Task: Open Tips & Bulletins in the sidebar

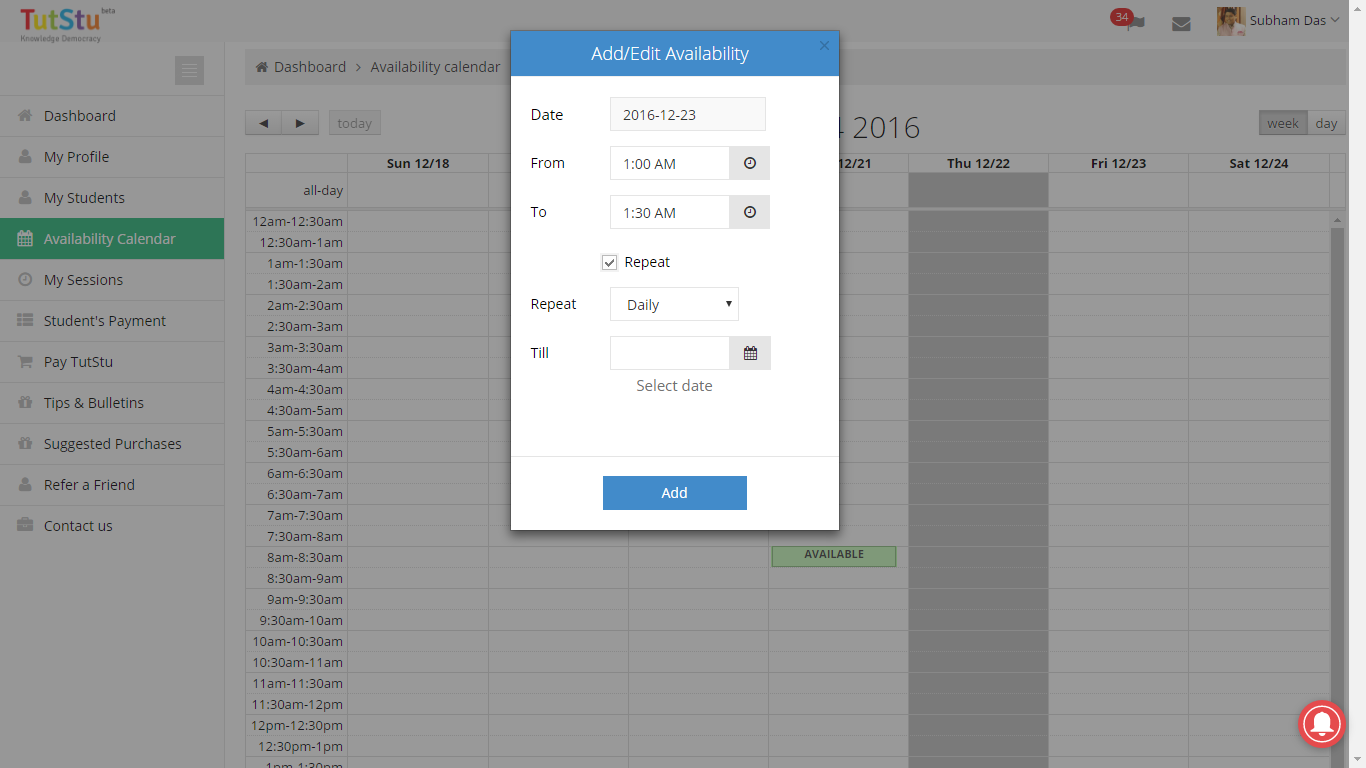Action: pos(112,403)
